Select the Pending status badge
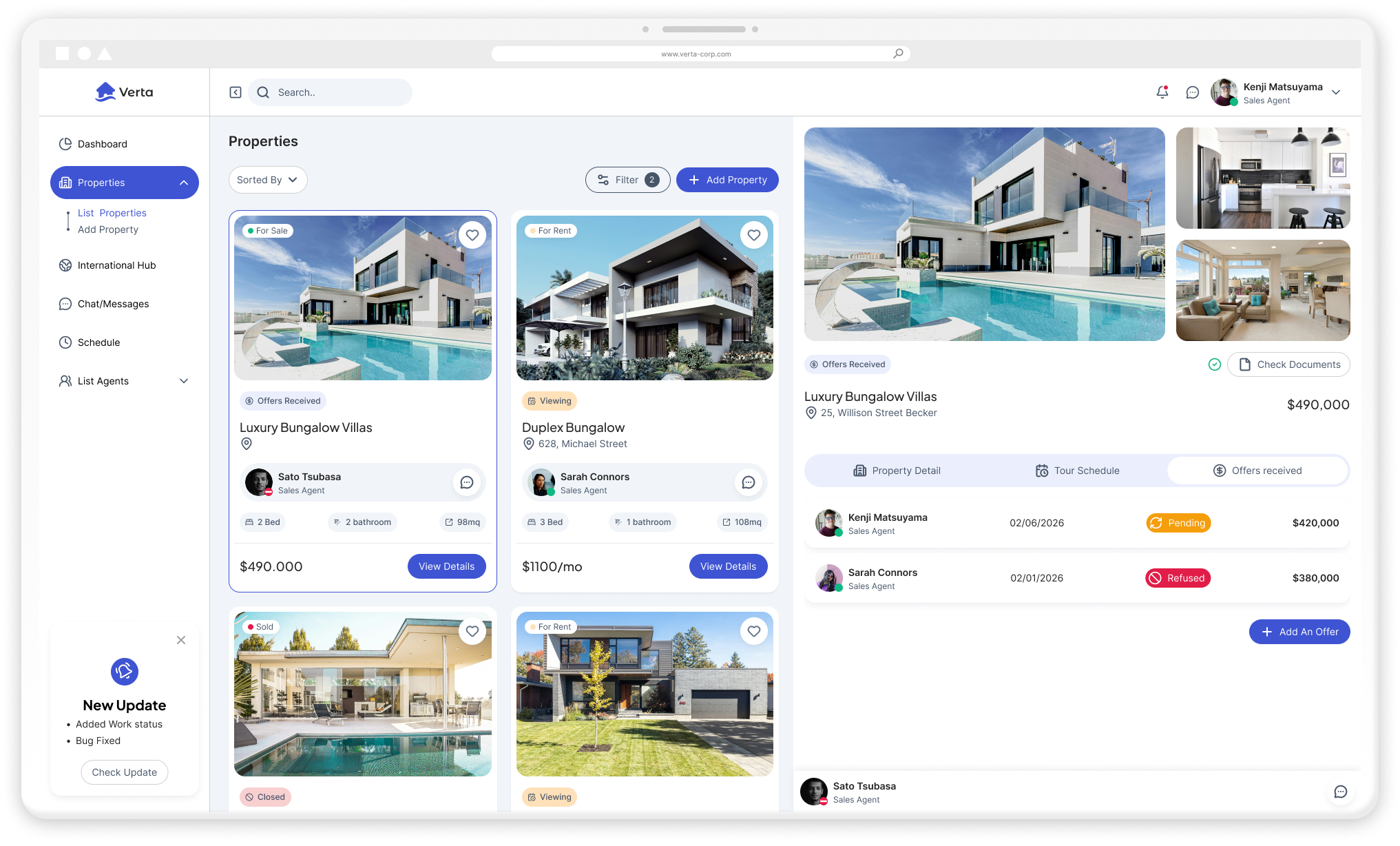1400x846 pixels. pos(1178,523)
